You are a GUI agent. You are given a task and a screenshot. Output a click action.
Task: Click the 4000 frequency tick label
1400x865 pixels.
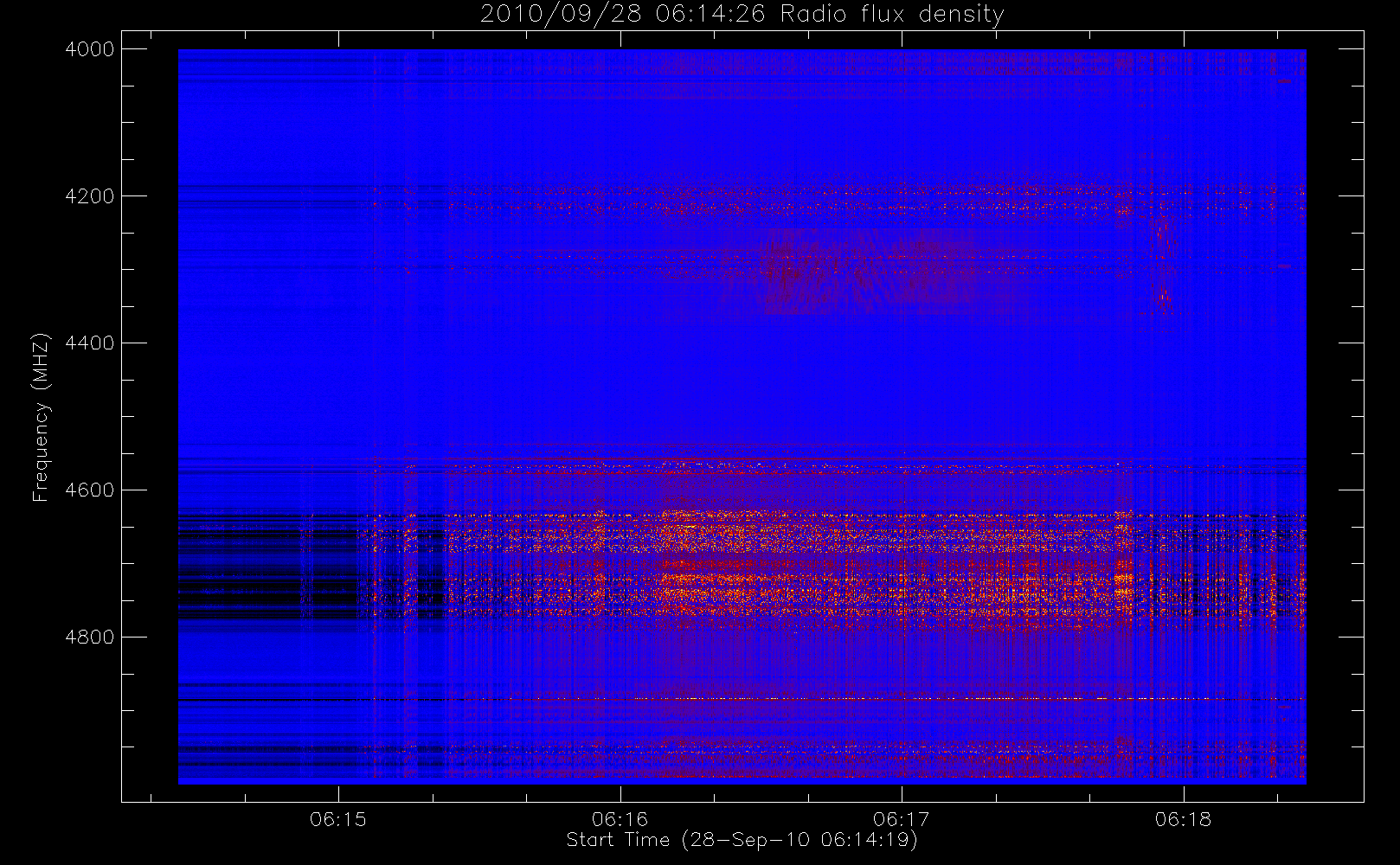pyautogui.click(x=90, y=49)
